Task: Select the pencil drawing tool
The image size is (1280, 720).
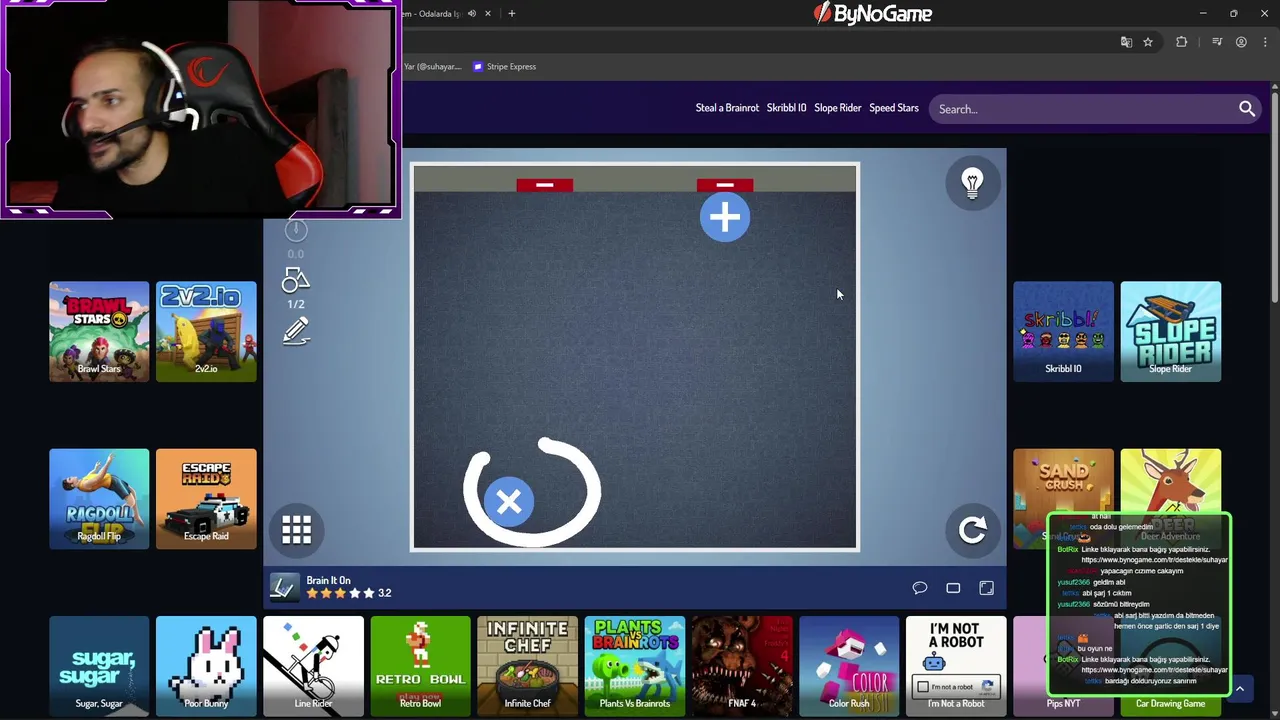Action: pos(296,331)
